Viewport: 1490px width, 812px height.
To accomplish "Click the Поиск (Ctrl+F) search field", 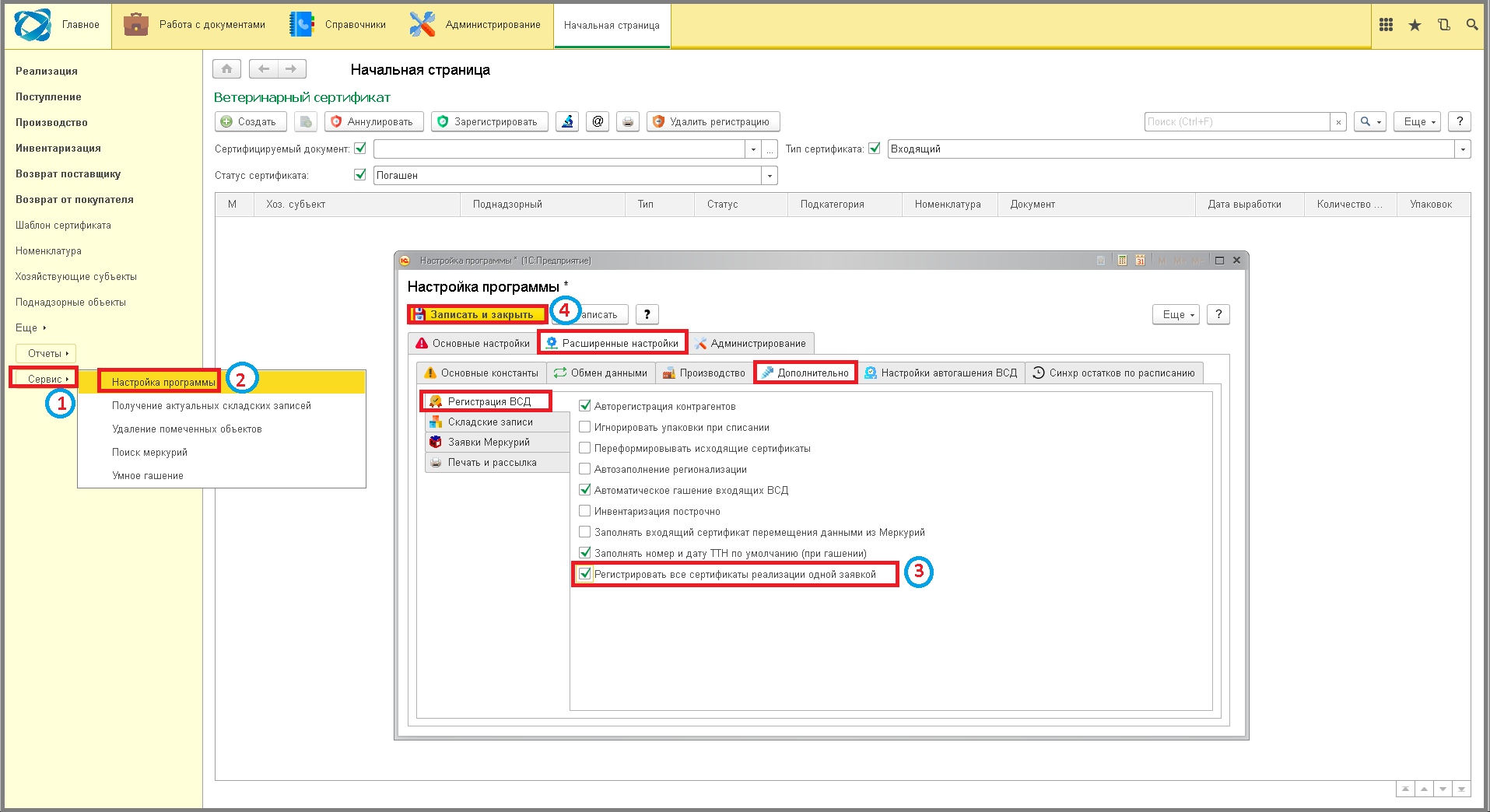I will 1237,122.
